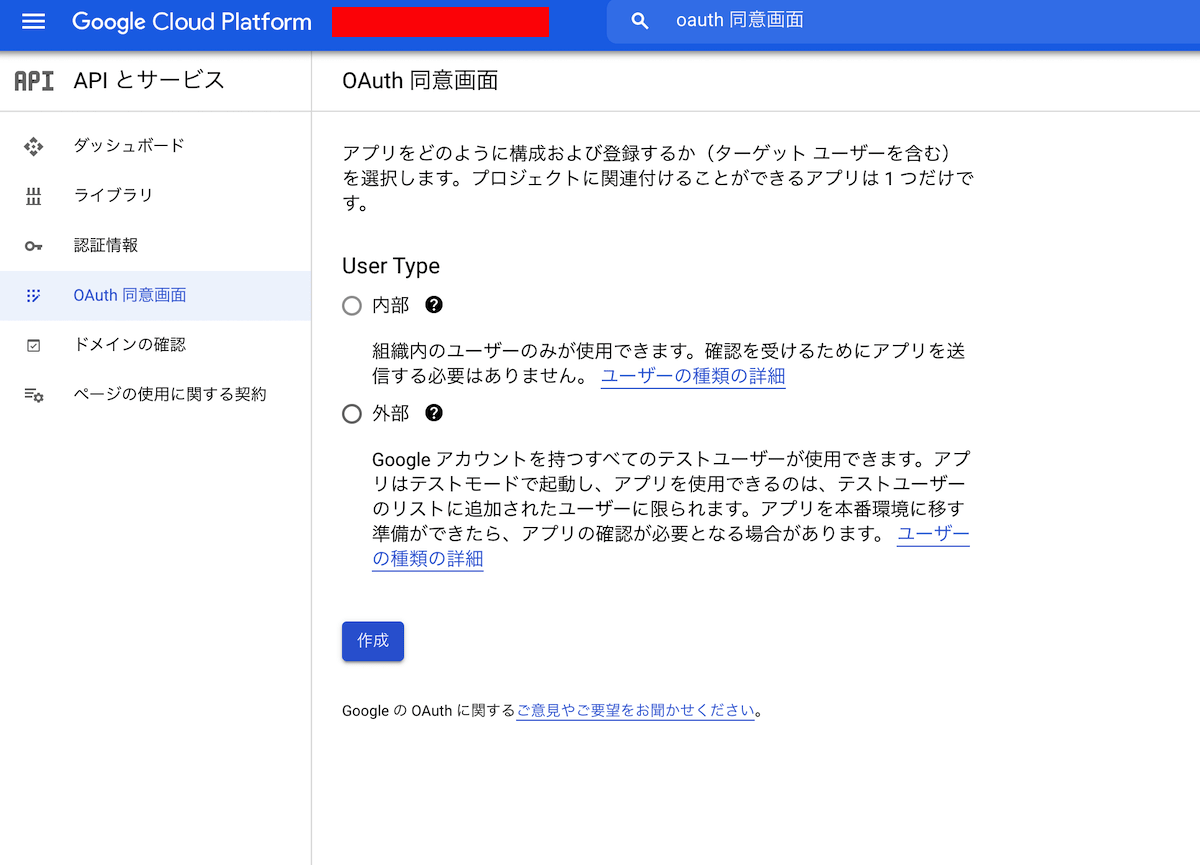Click the ライブラリ sidebar icon
This screenshot has width=1200, height=865.
click(x=34, y=196)
